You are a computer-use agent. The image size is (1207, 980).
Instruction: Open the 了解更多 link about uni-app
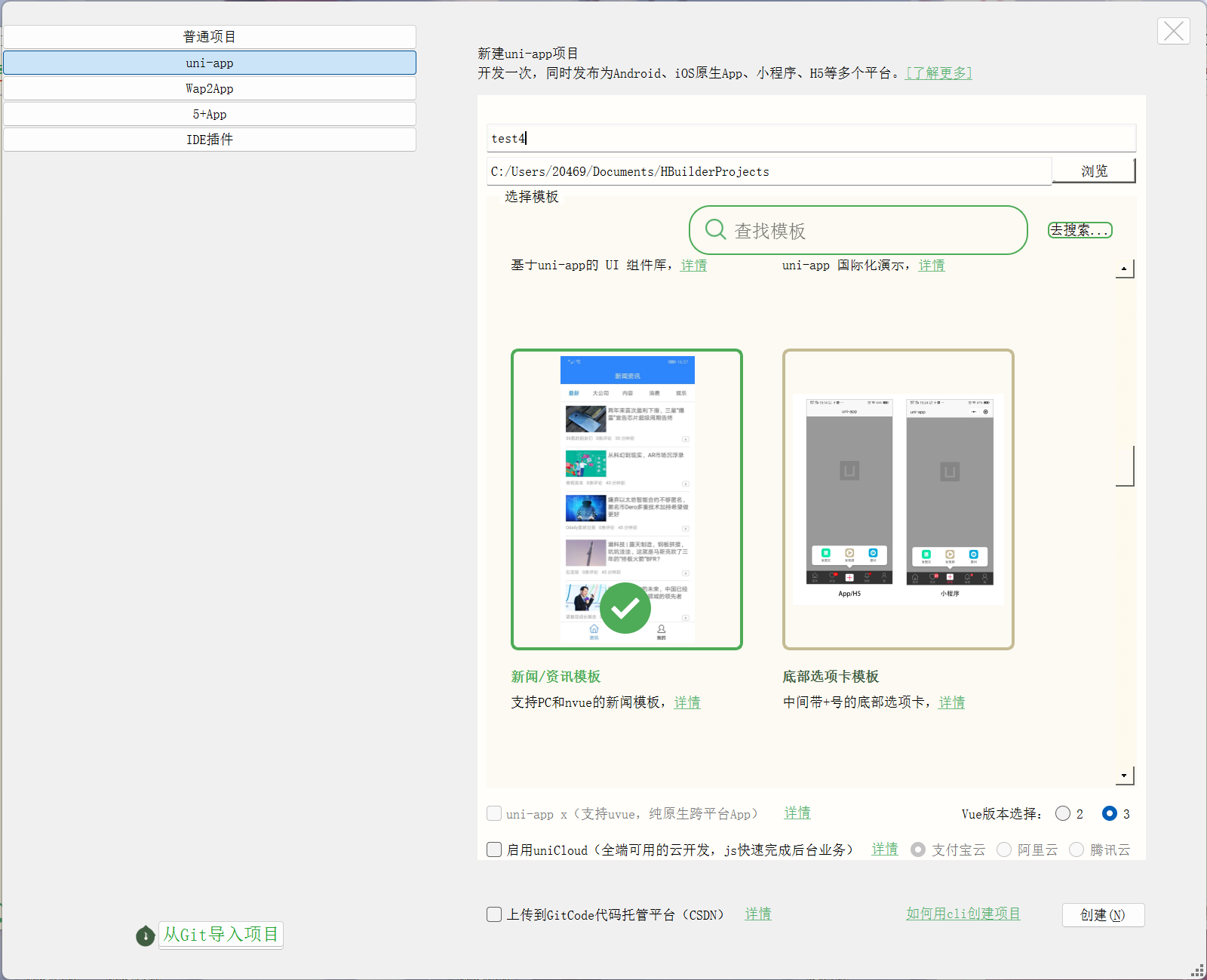(939, 73)
